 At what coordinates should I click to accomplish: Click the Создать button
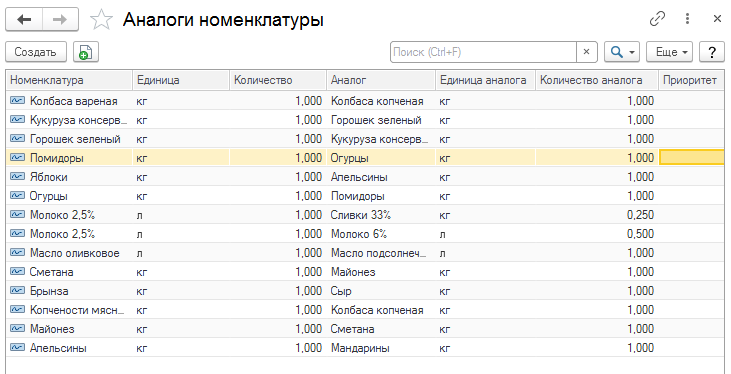pyautogui.click(x=36, y=52)
